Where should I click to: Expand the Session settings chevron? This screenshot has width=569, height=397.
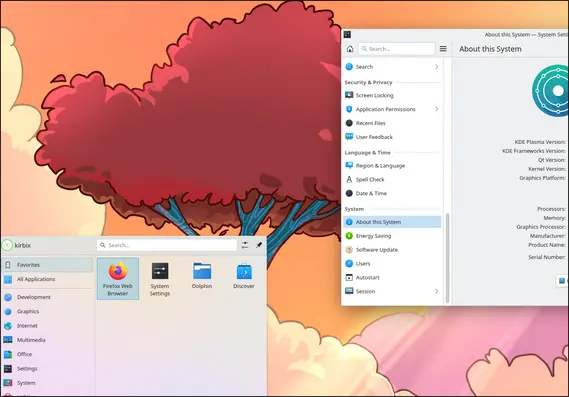click(x=437, y=291)
